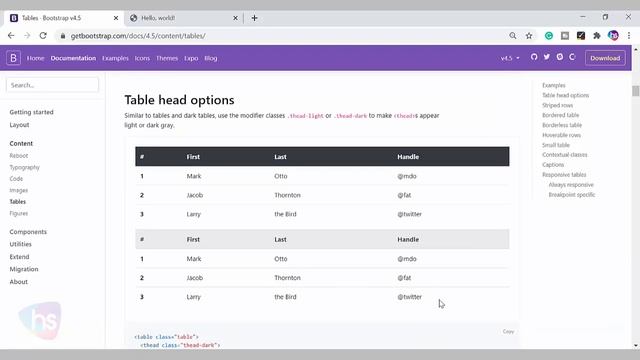Open the Chrome profile avatar

click(613, 36)
